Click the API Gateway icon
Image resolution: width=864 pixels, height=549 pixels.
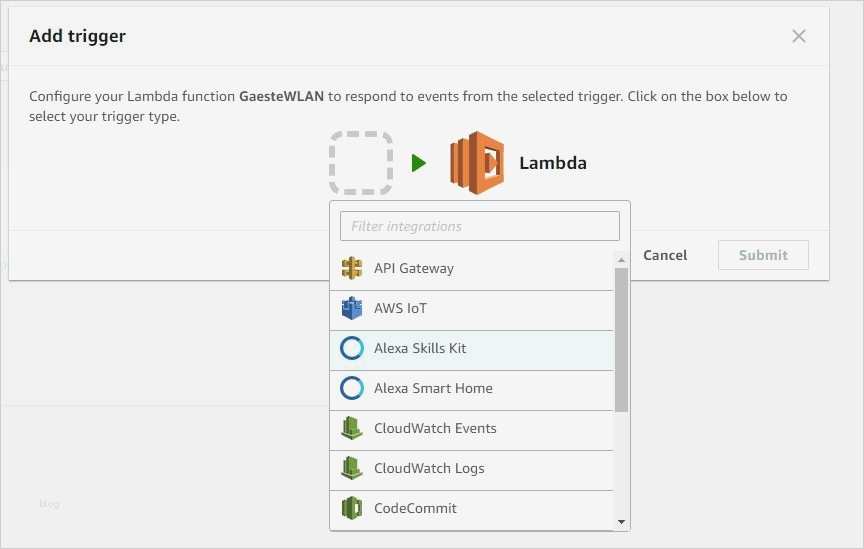tap(351, 268)
